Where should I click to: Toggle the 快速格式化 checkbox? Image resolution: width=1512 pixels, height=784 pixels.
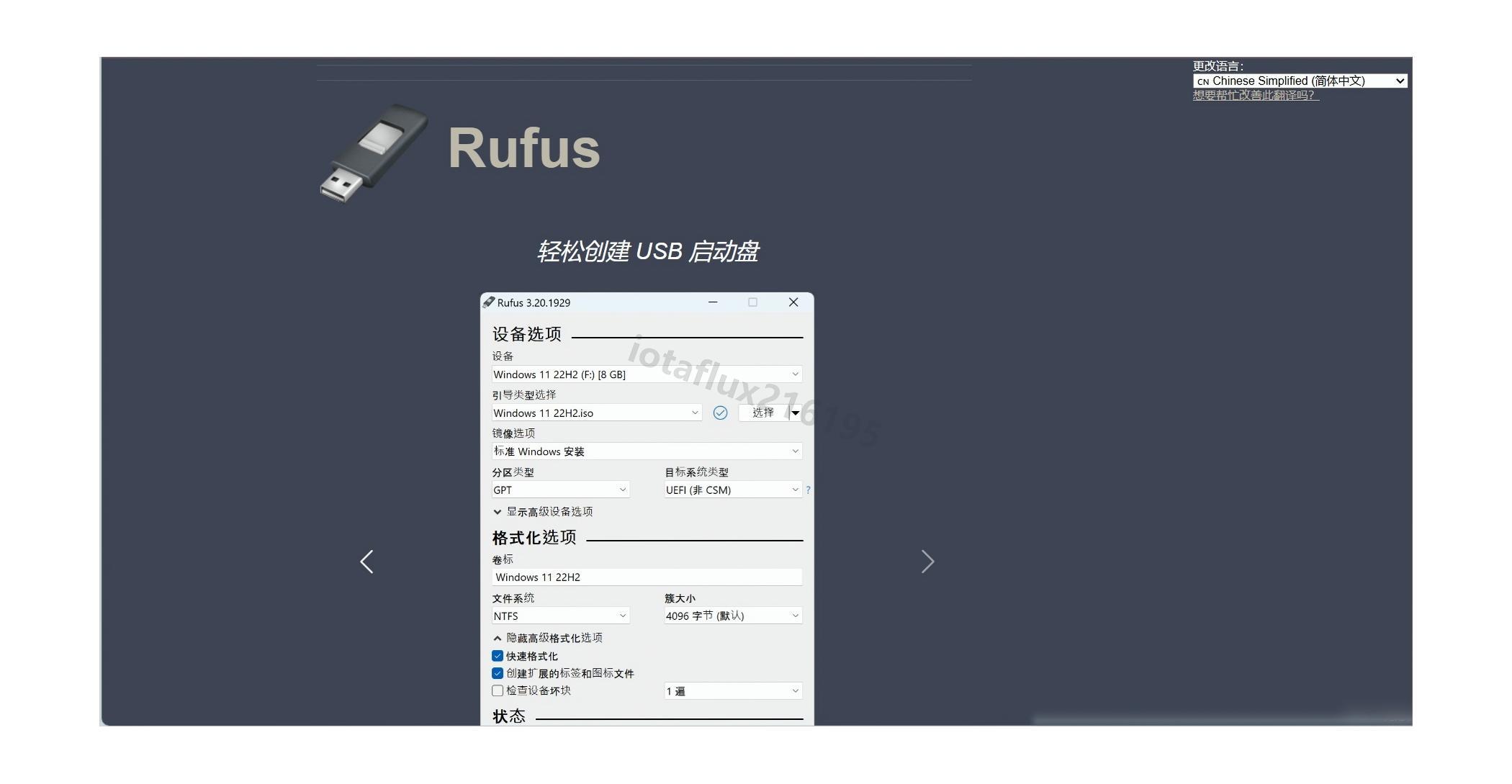(498, 656)
